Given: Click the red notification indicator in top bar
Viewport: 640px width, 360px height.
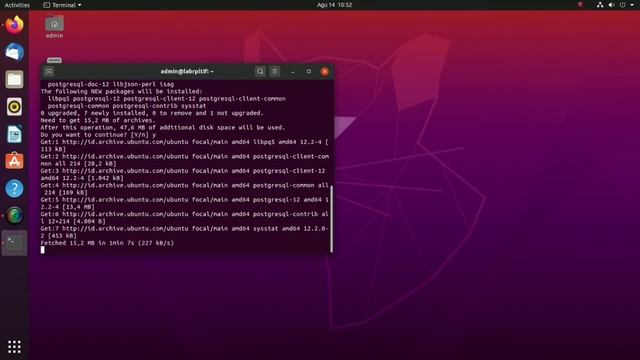Looking at the screenshot, I should pyautogui.click(x=580, y=5).
